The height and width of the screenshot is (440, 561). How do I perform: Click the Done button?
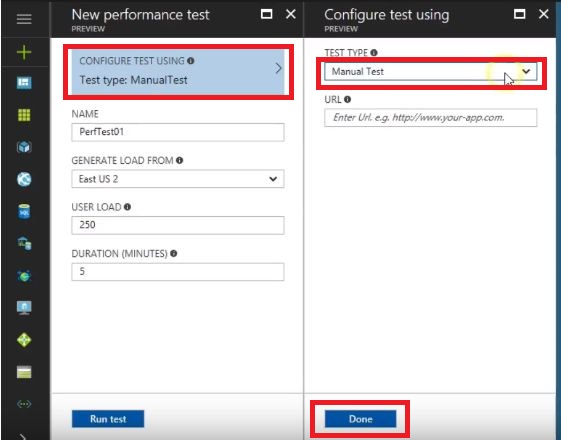pyautogui.click(x=360, y=419)
